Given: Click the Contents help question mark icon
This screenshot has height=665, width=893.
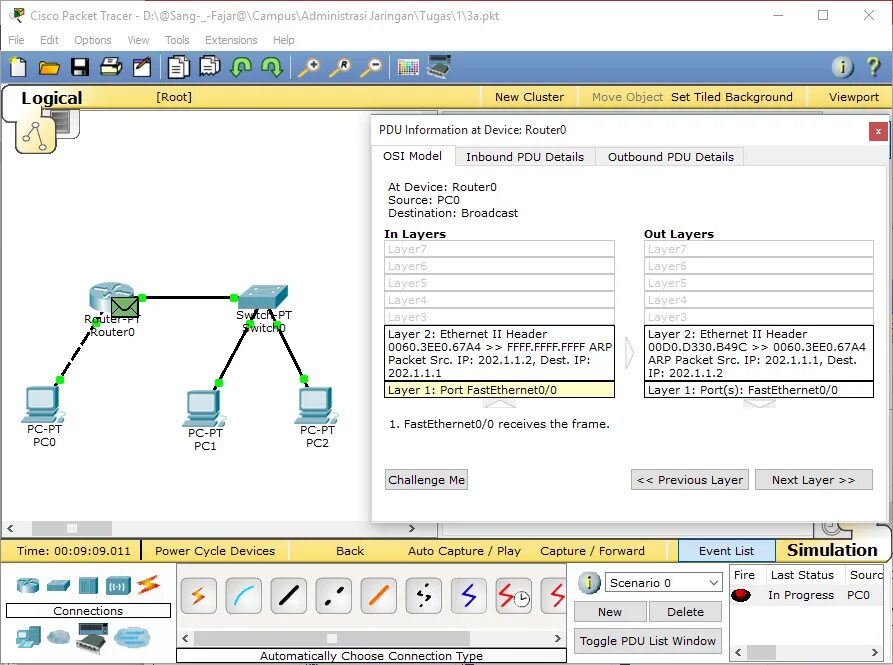Looking at the screenshot, I should (x=873, y=67).
